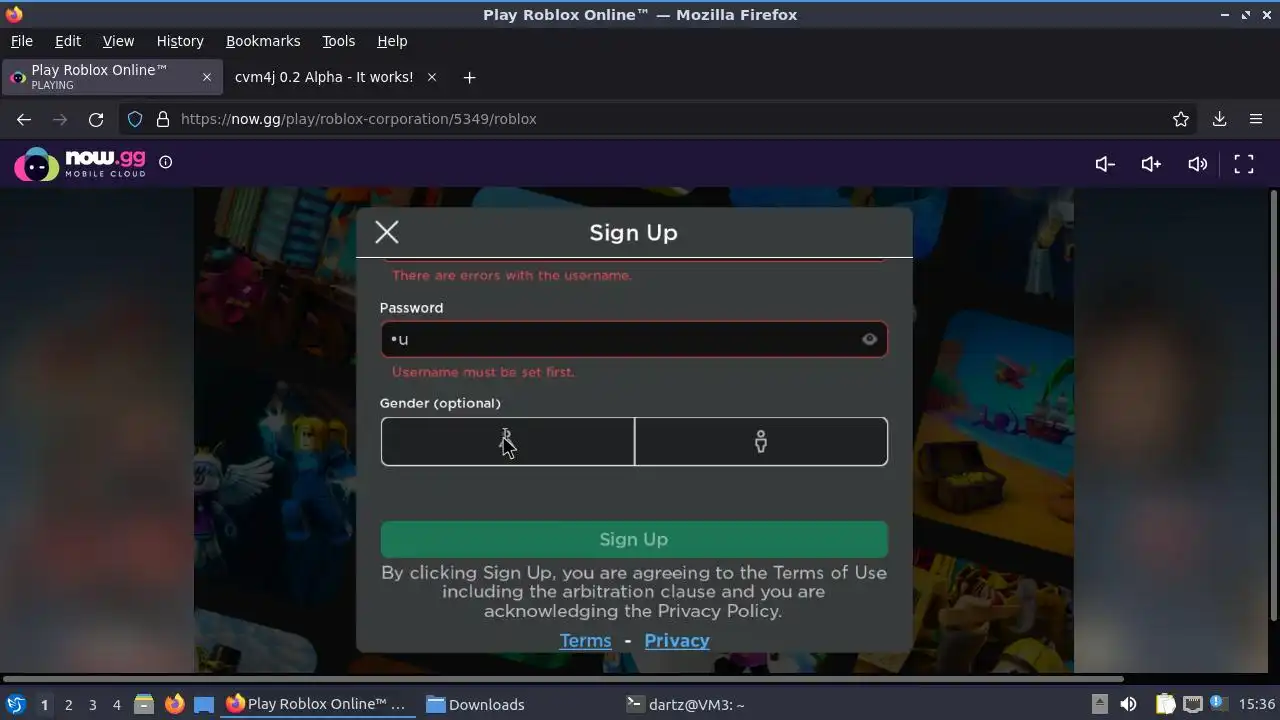1280x720 pixels.
Task: Lower volume with the speaker minus icon
Action: (1105, 164)
